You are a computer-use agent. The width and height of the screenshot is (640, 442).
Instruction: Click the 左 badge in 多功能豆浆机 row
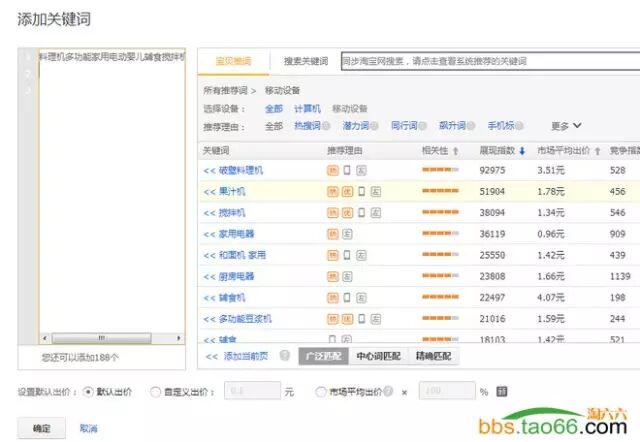click(x=376, y=319)
